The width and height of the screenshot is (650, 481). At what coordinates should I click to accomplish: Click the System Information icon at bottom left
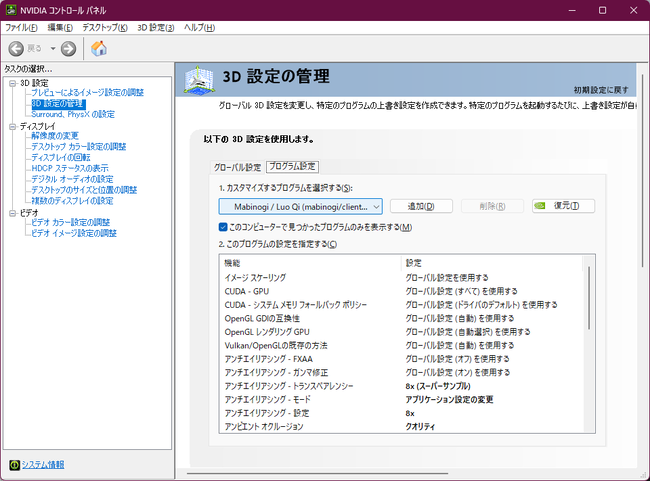click(x=15, y=465)
